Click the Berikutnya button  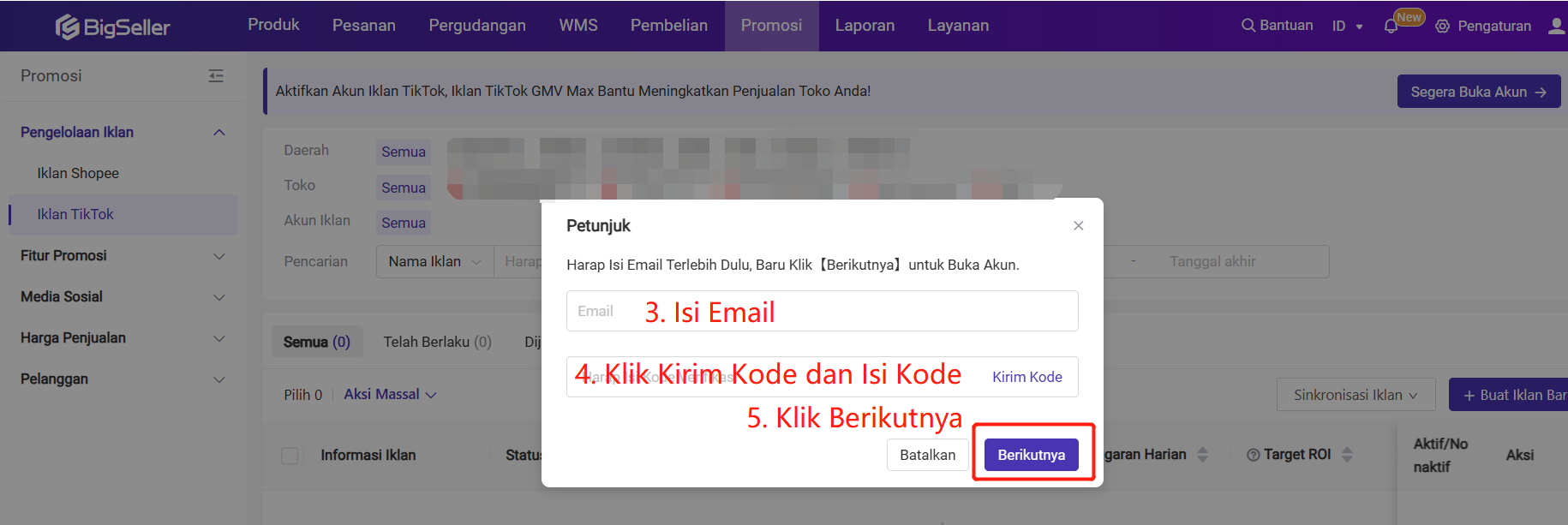(1032, 455)
